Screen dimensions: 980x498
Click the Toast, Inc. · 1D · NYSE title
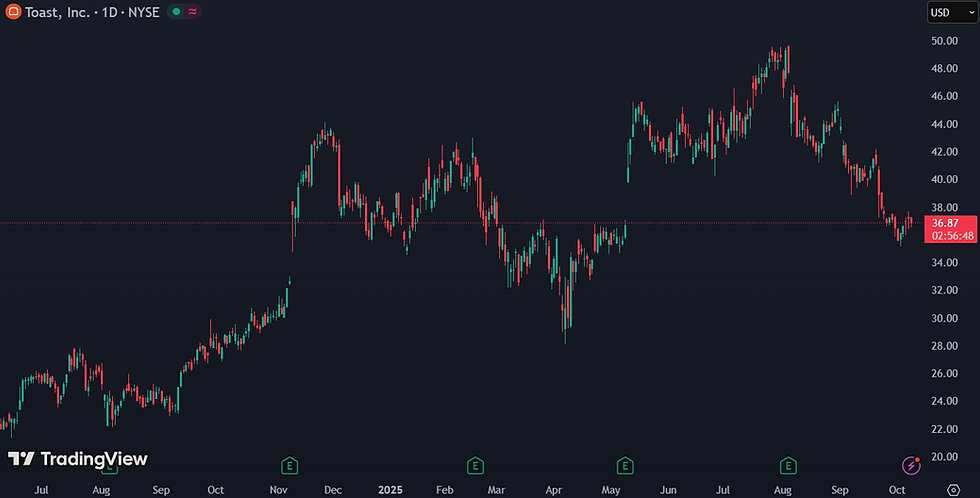[x=92, y=12]
